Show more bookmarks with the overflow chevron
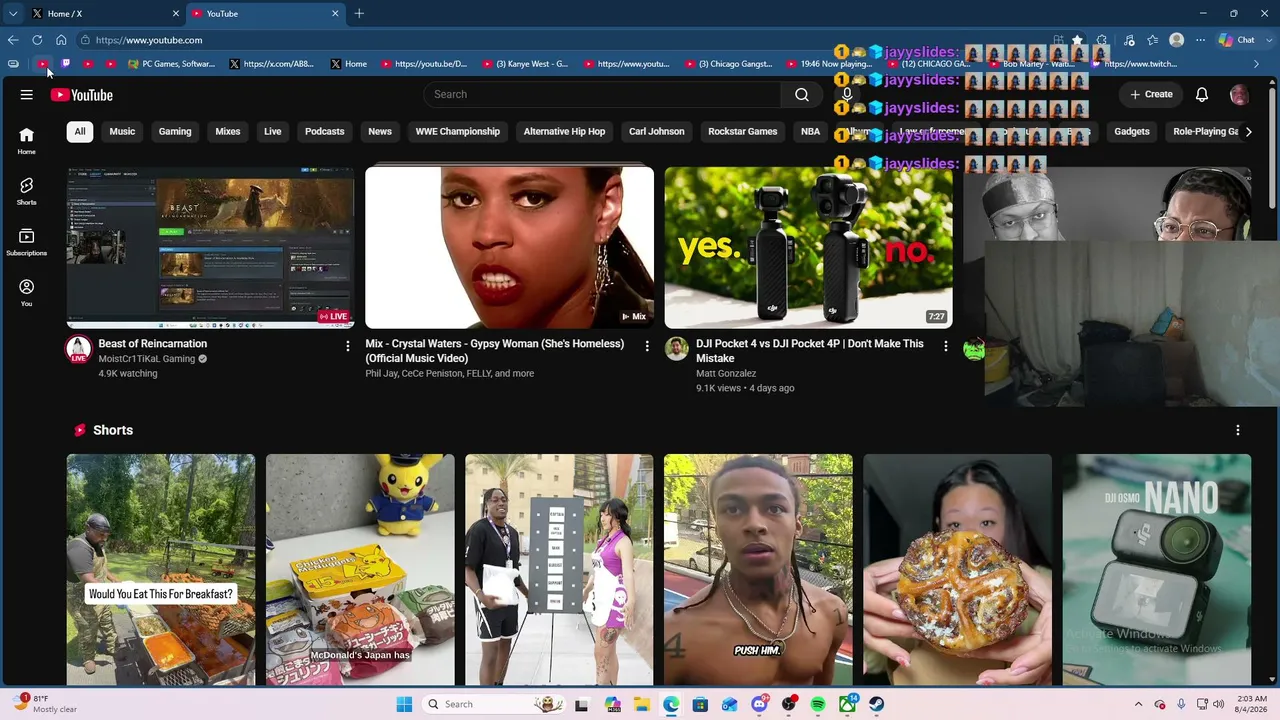The width and height of the screenshot is (1280, 720). click(x=1257, y=64)
